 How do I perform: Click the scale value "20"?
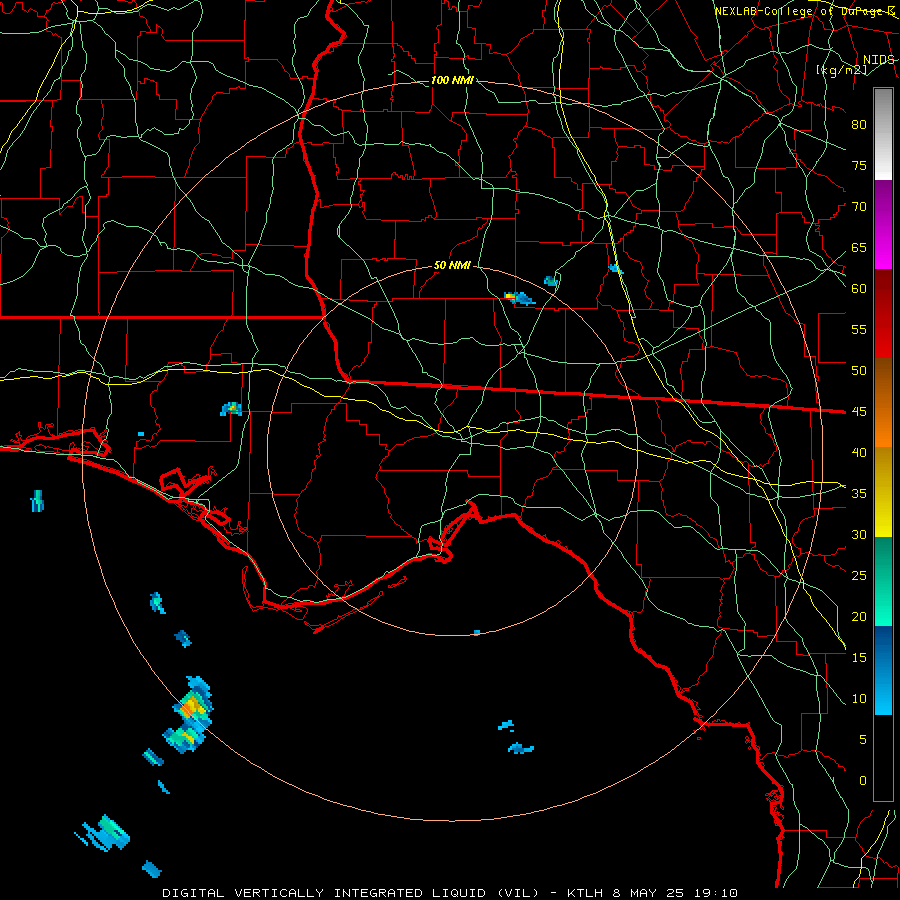coord(859,616)
